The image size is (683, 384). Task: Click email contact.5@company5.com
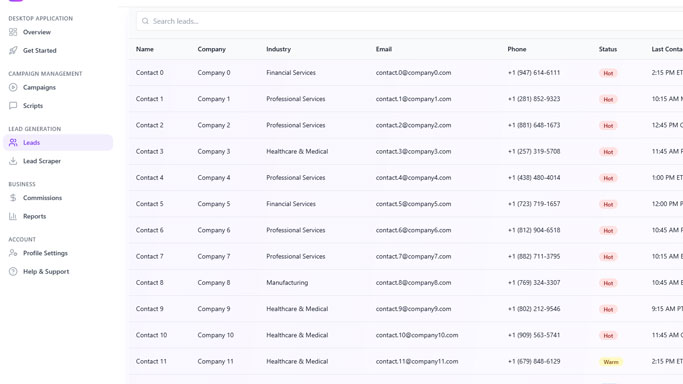coord(413,204)
